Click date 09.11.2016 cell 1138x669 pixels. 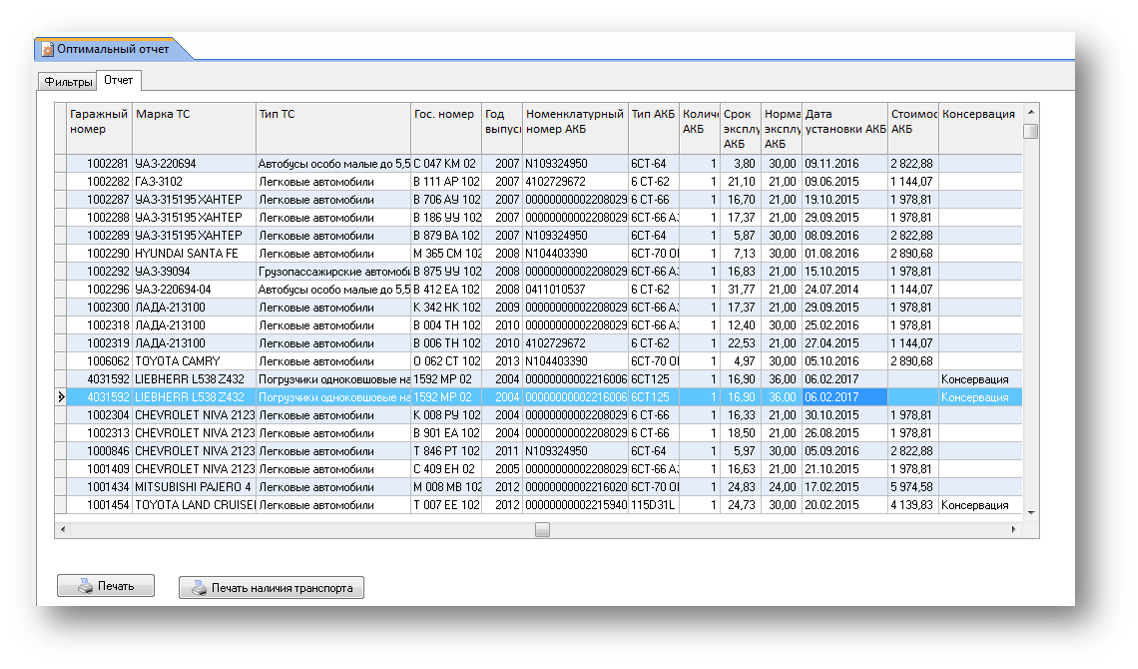pyautogui.click(x=845, y=164)
